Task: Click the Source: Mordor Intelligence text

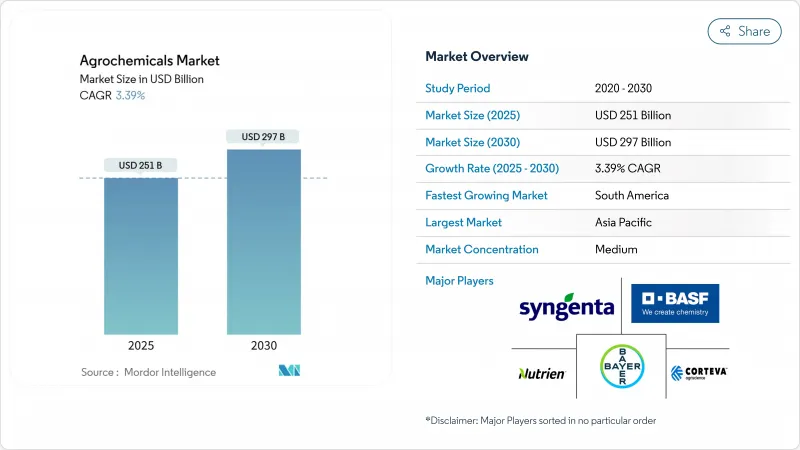Action: click(148, 372)
